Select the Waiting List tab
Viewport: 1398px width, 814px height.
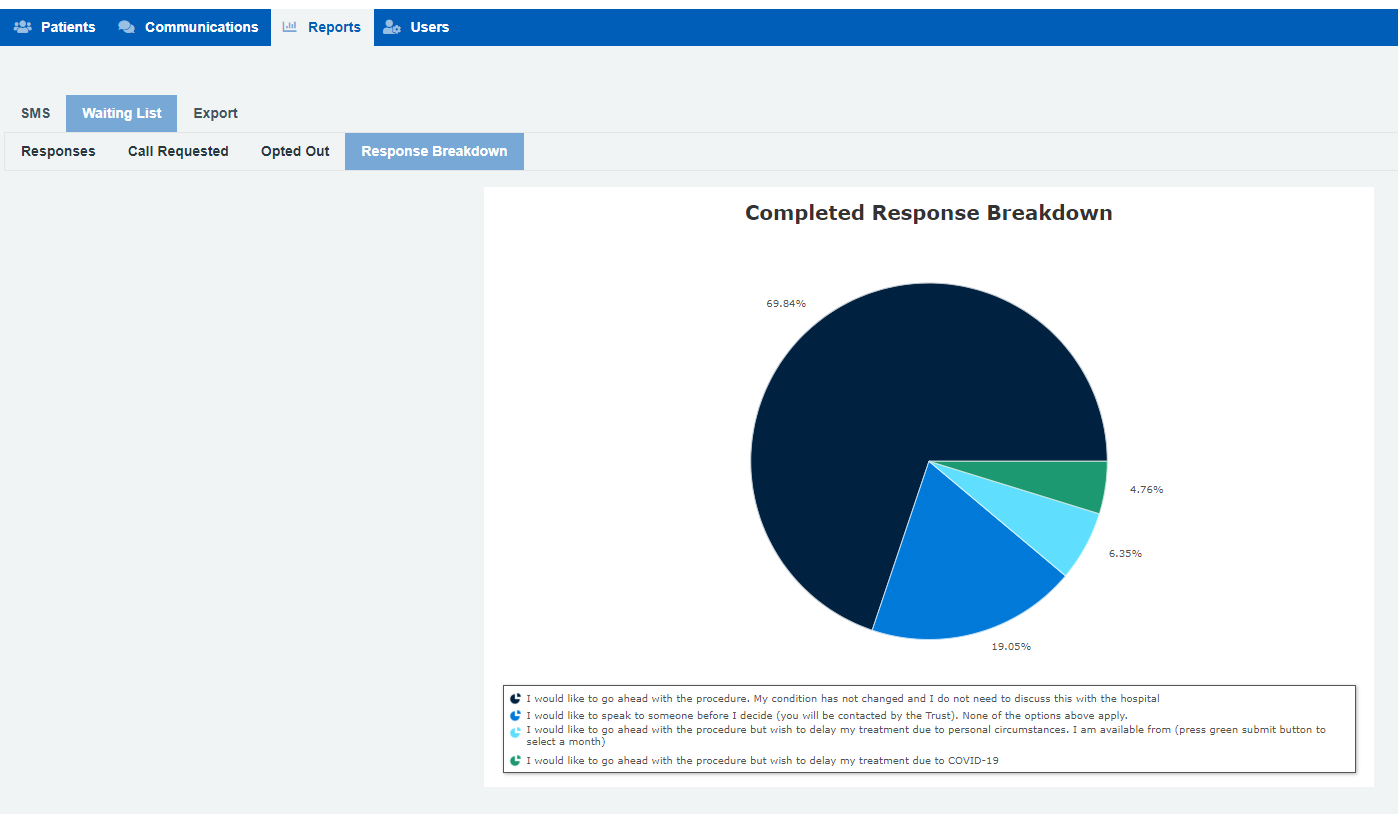121,113
